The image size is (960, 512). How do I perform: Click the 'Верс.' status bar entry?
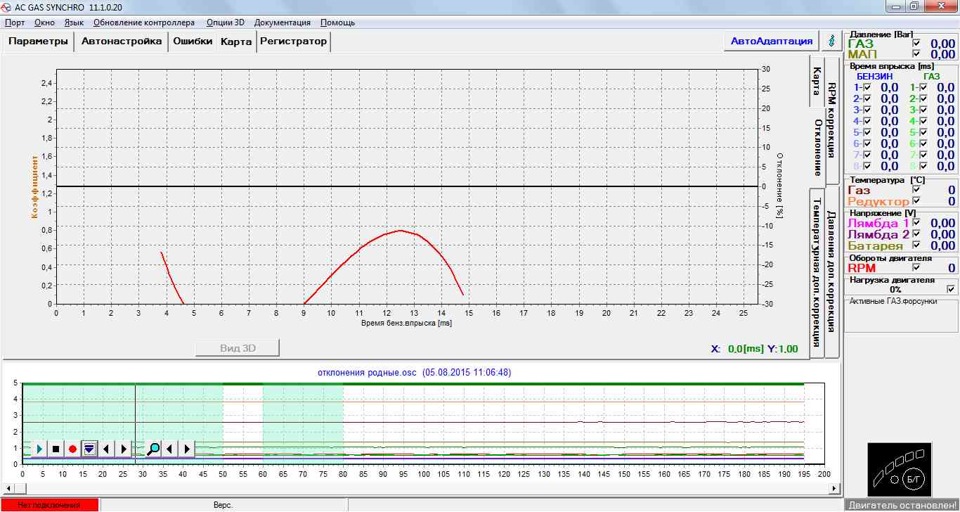coord(223,505)
